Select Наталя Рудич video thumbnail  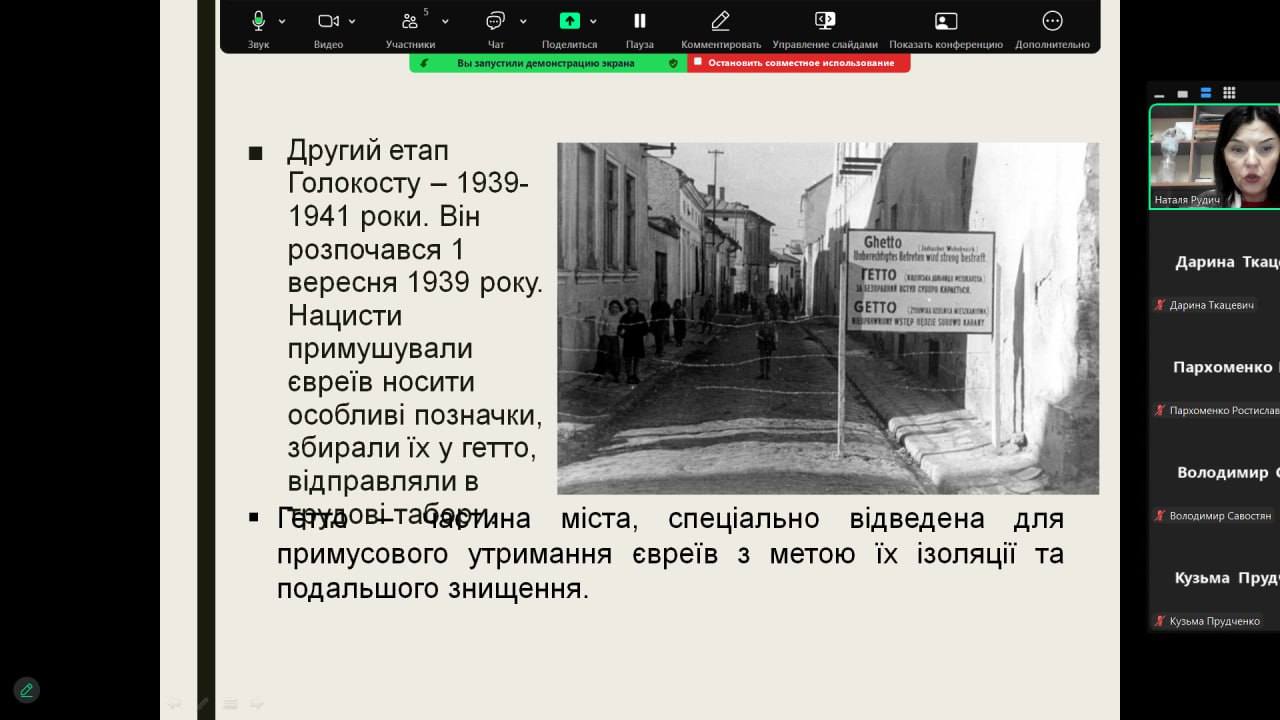point(1214,155)
